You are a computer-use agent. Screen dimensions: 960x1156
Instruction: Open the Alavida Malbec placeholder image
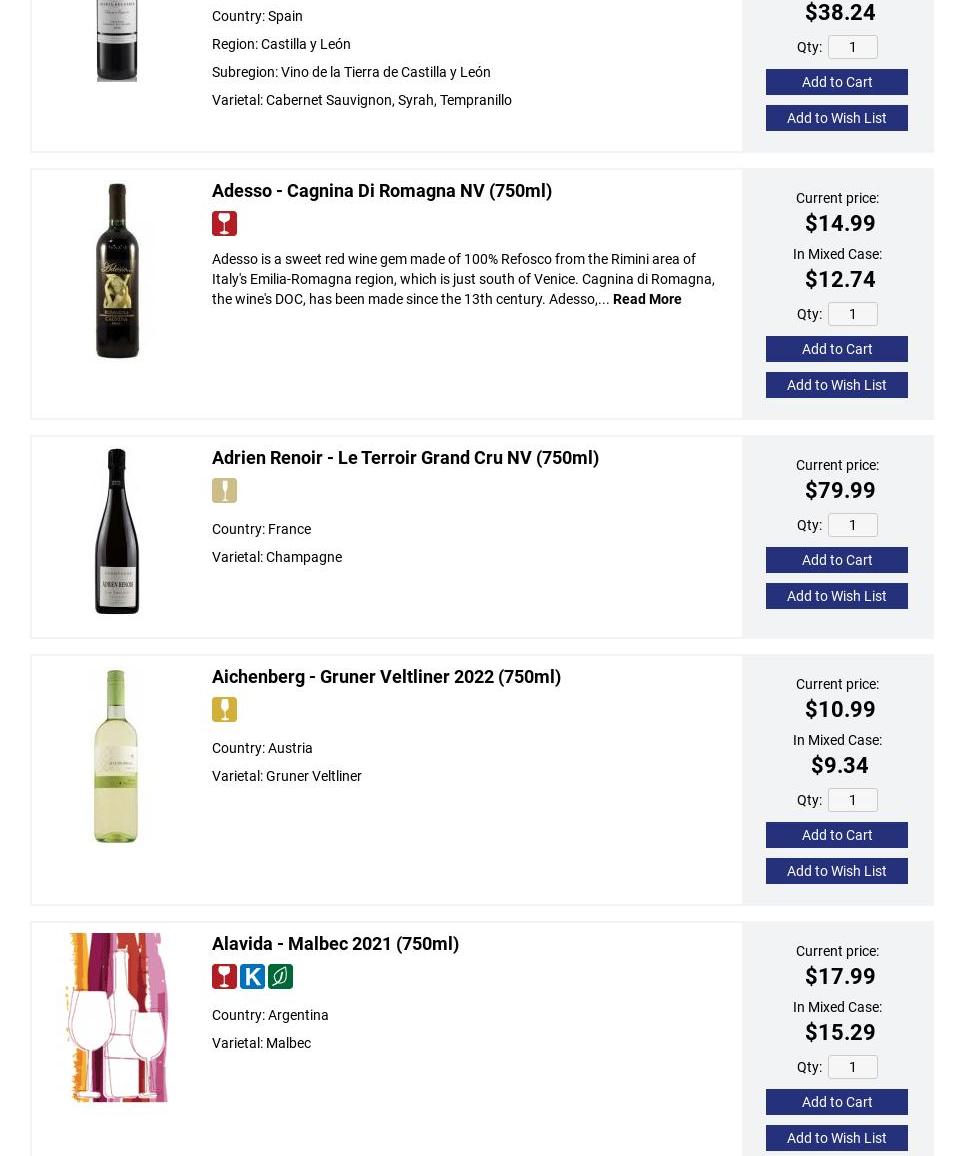pos(117,1018)
